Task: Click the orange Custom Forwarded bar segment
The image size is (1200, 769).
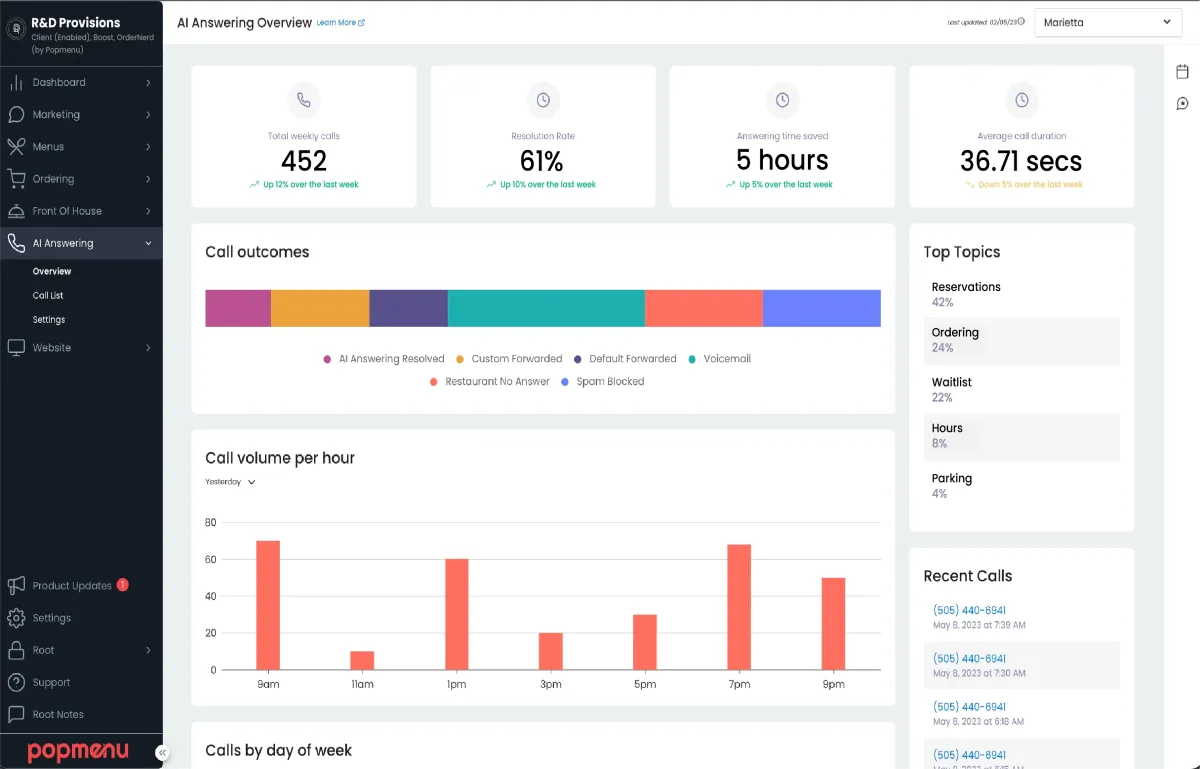Action: [320, 308]
